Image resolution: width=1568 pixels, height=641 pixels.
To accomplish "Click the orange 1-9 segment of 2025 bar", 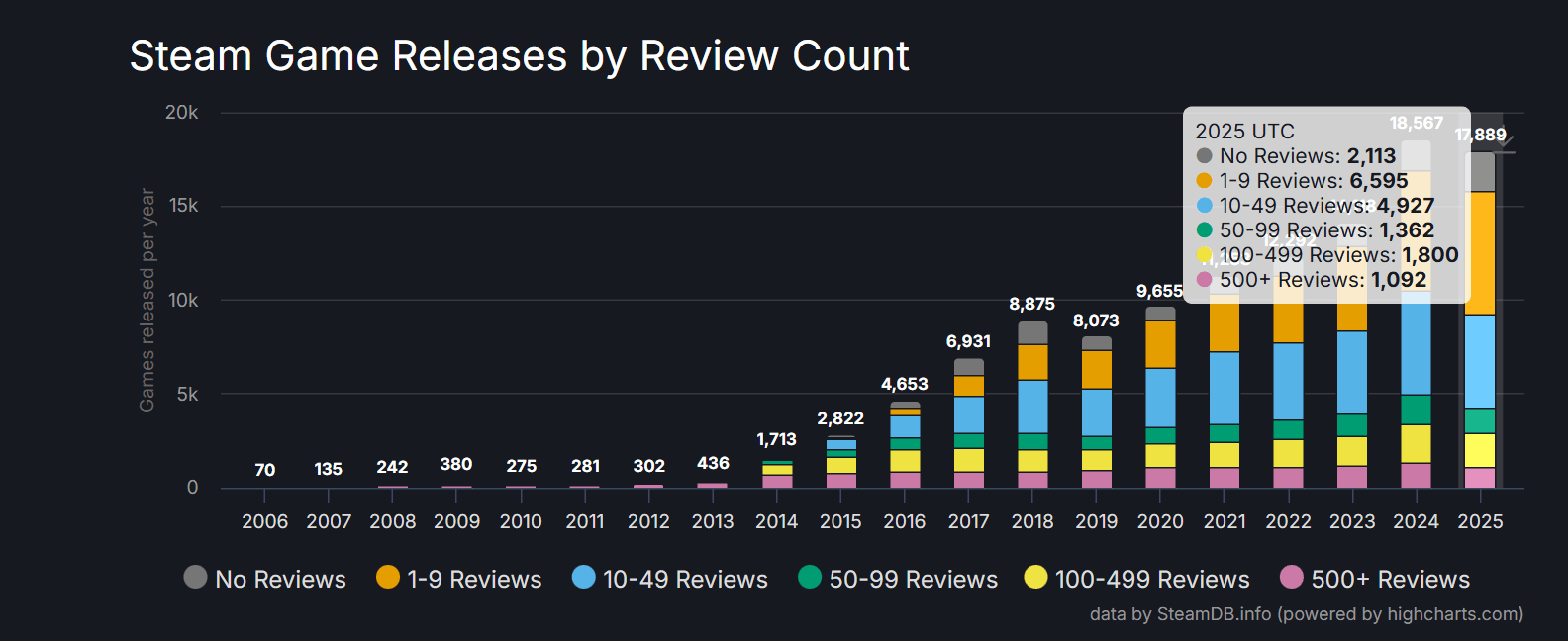I will (x=1480, y=253).
